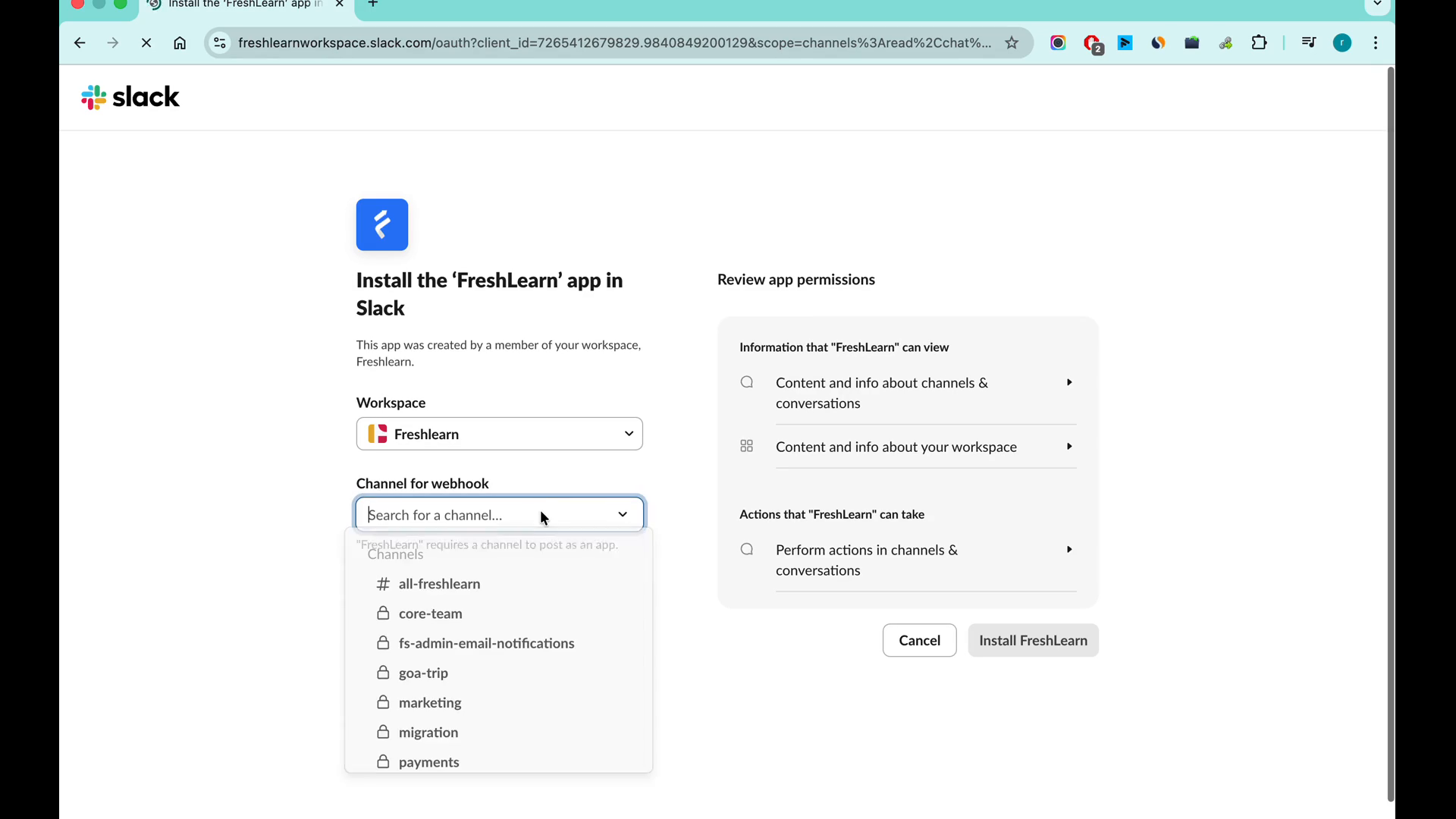
Task: Expand 'Content and info about channels & conversations'
Action: click(x=1068, y=383)
